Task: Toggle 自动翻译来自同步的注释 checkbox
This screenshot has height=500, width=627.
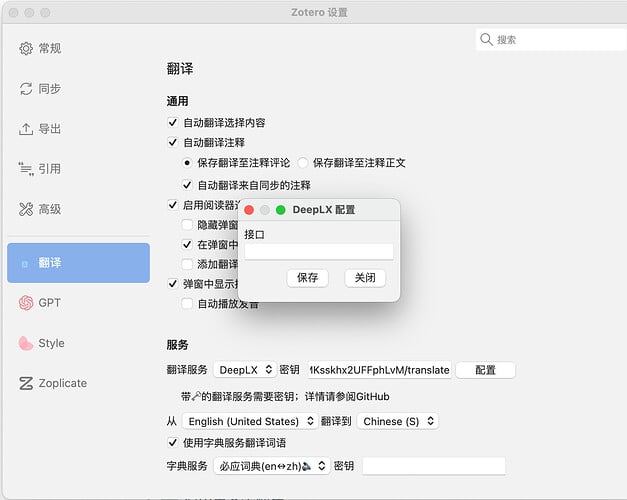Action: tap(187, 185)
